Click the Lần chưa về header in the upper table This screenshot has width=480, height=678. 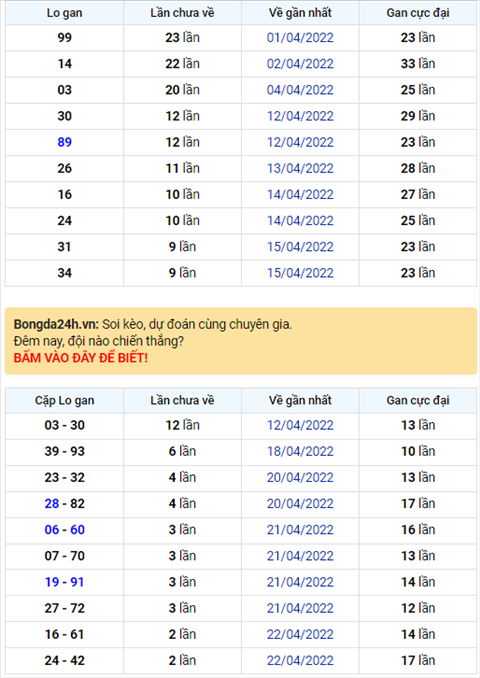coord(182,13)
